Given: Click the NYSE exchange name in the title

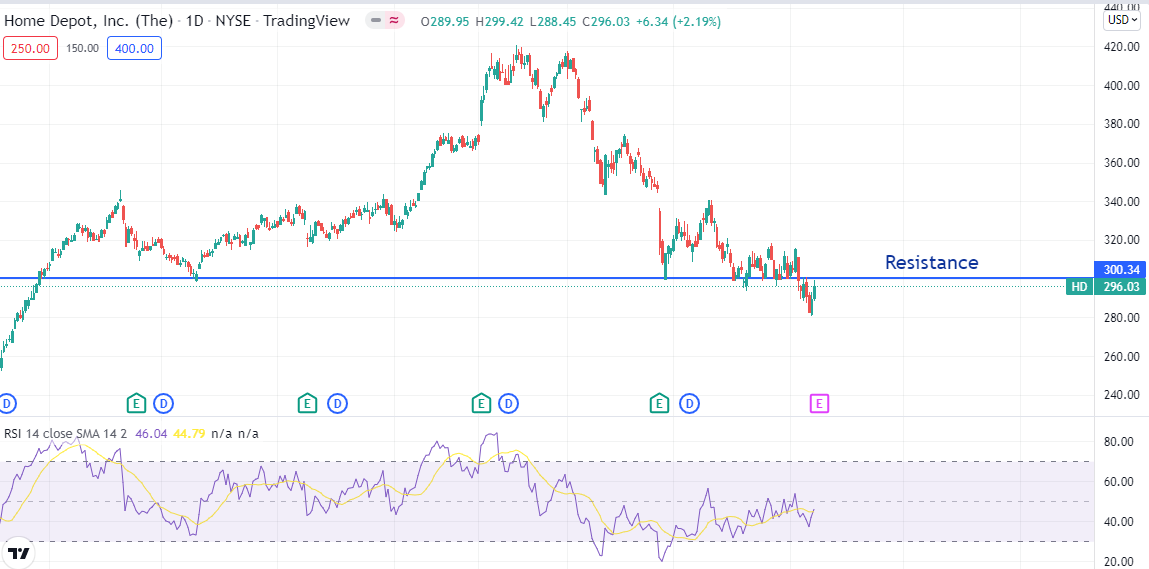Looking at the screenshot, I should click(233, 21).
